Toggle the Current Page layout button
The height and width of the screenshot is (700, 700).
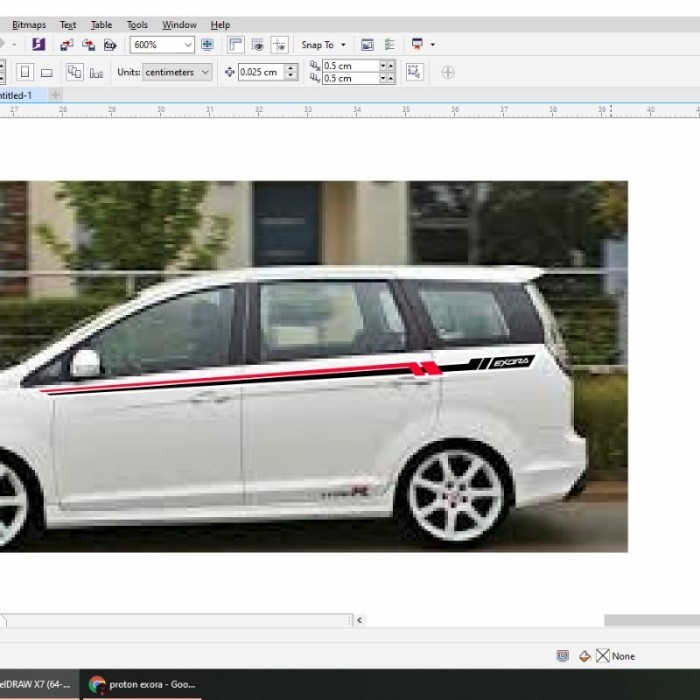coord(96,73)
